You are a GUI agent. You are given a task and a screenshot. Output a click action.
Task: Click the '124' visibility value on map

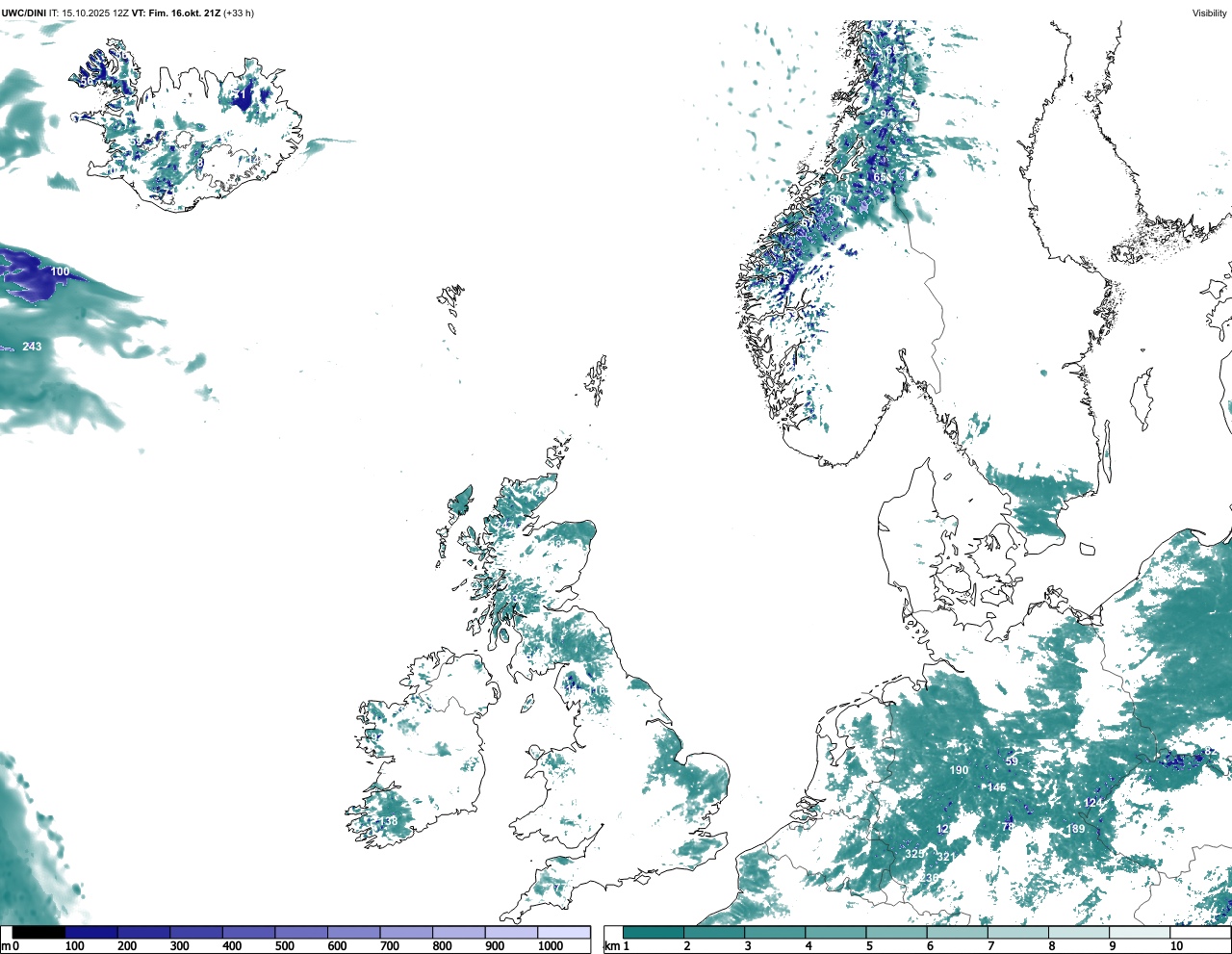point(1093,803)
